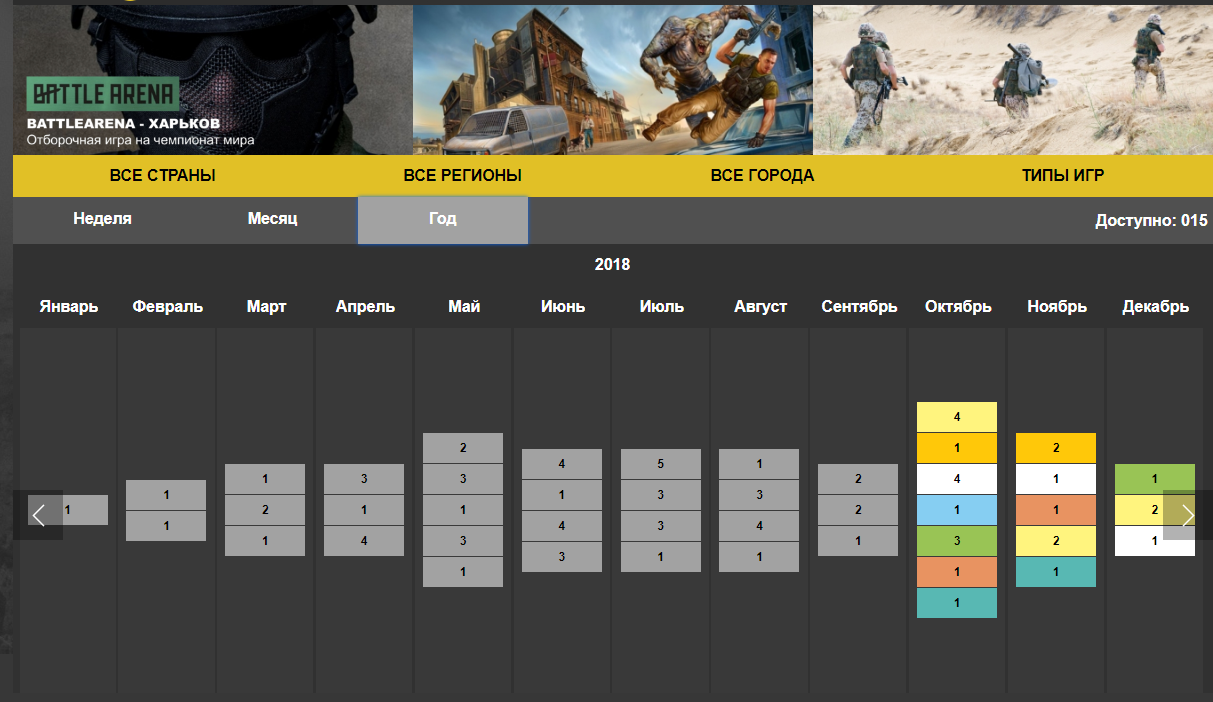Click the Battle Arena green logo
The height and width of the screenshot is (702, 1213).
(103, 95)
